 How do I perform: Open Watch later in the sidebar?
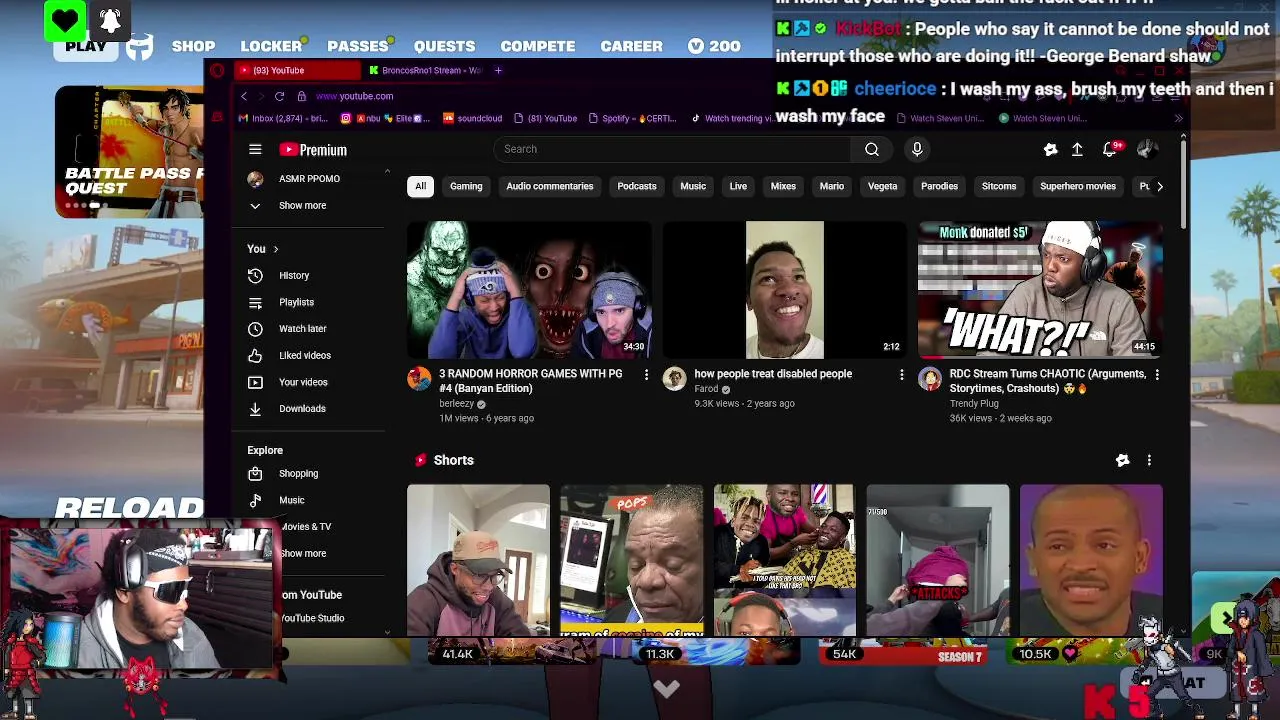coord(302,329)
